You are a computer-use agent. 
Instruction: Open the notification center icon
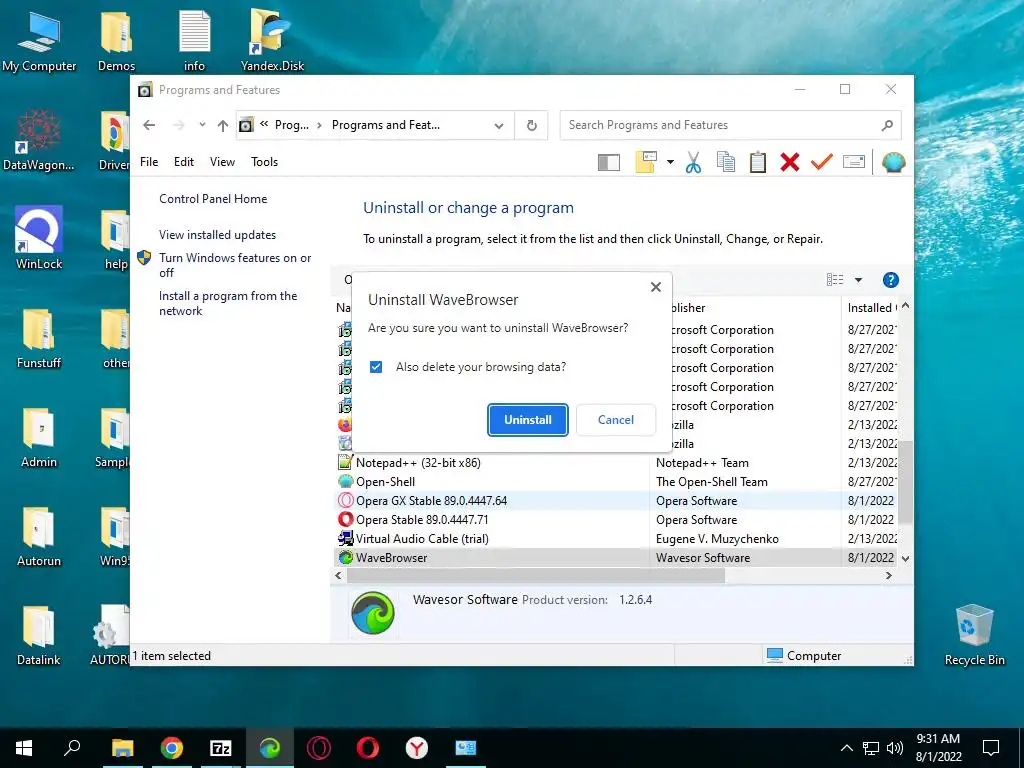point(991,748)
